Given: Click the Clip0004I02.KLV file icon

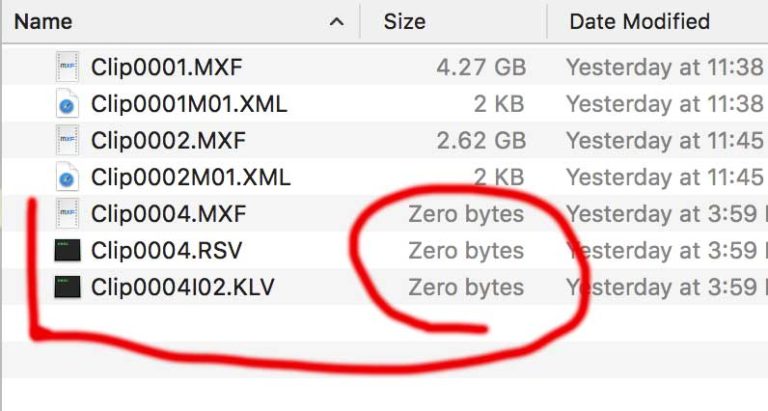Looking at the screenshot, I should 67,288.
